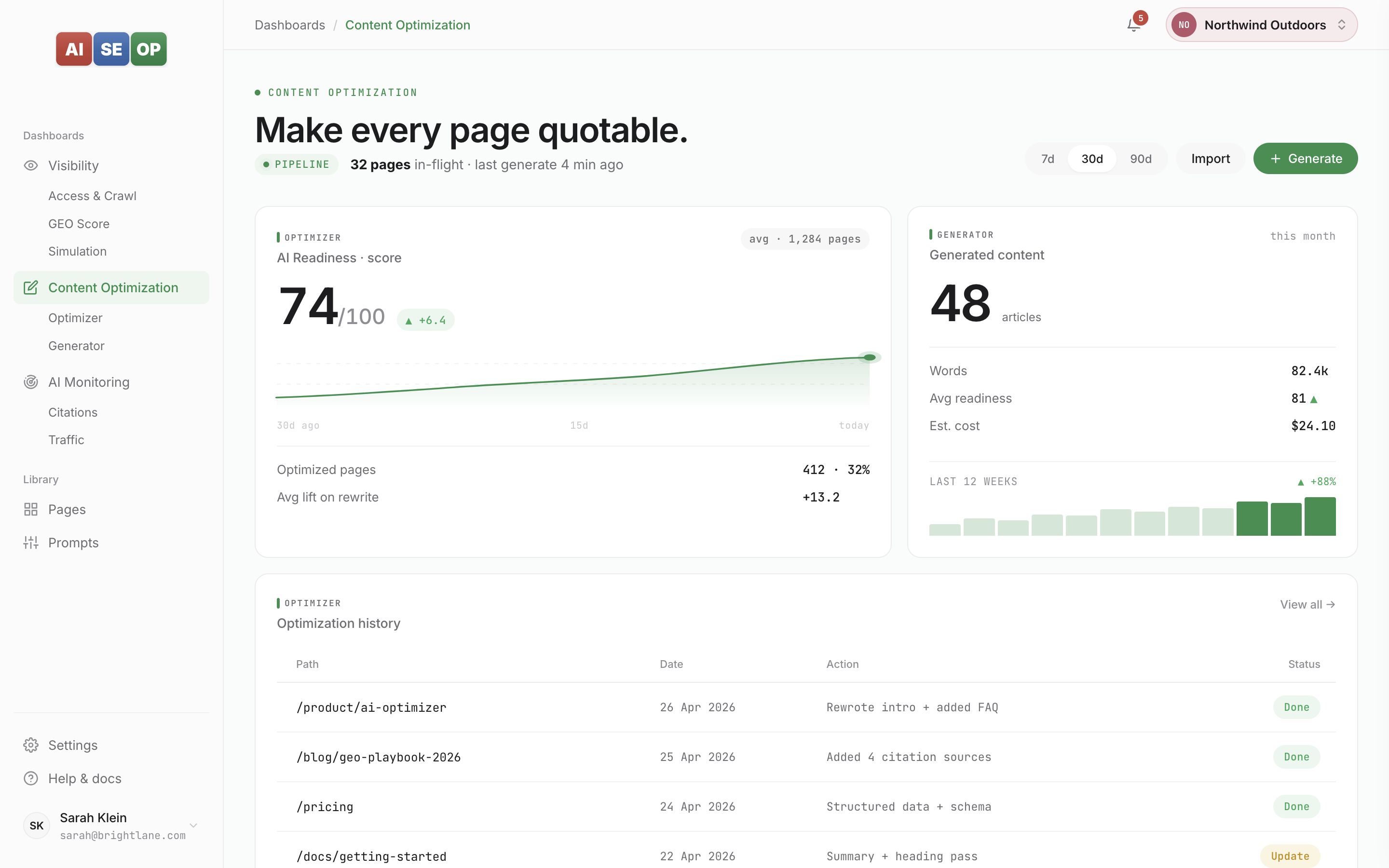Viewport: 1389px width, 868px height.
Task: Click the 412 · 32% optimized pages value
Action: click(836, 470)
